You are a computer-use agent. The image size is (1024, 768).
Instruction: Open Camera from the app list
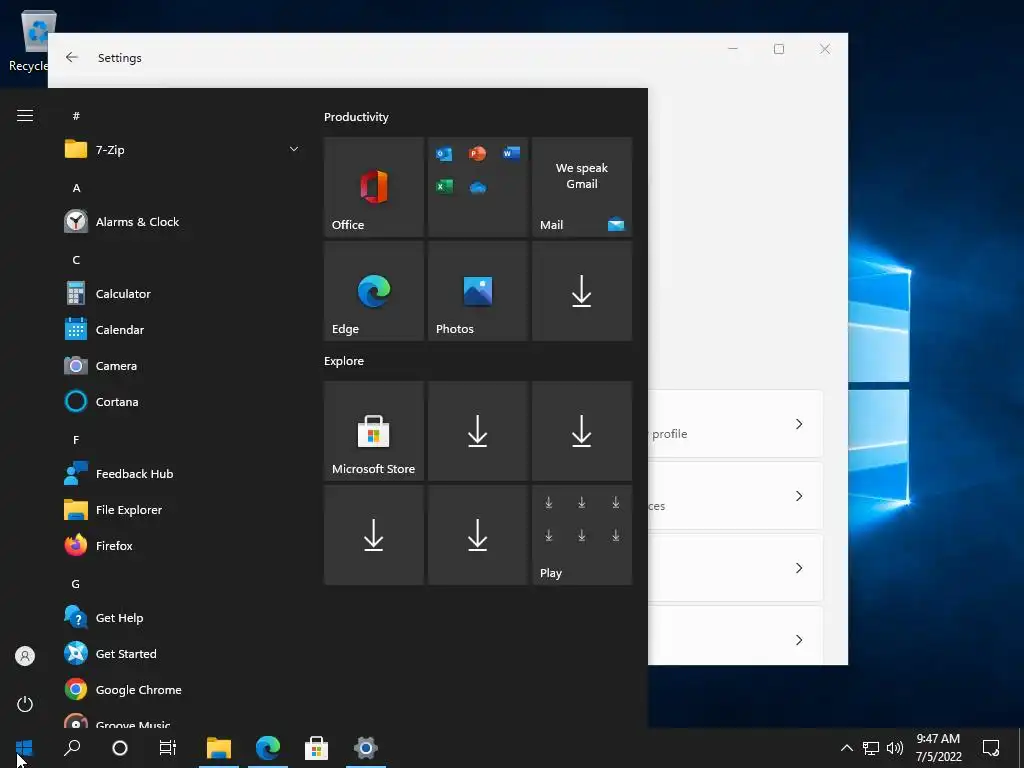[183, 366]
